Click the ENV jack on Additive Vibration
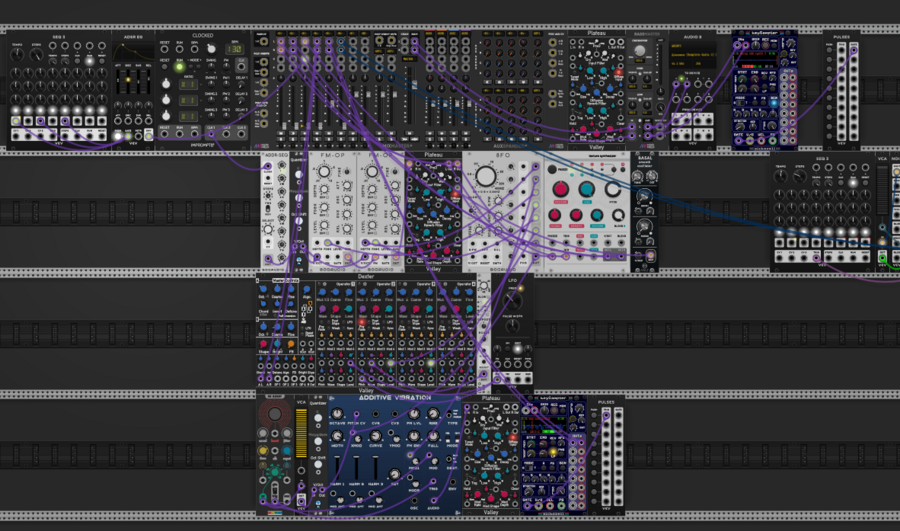The height and width of the screenshot is (531, 900). pos(453,482)
